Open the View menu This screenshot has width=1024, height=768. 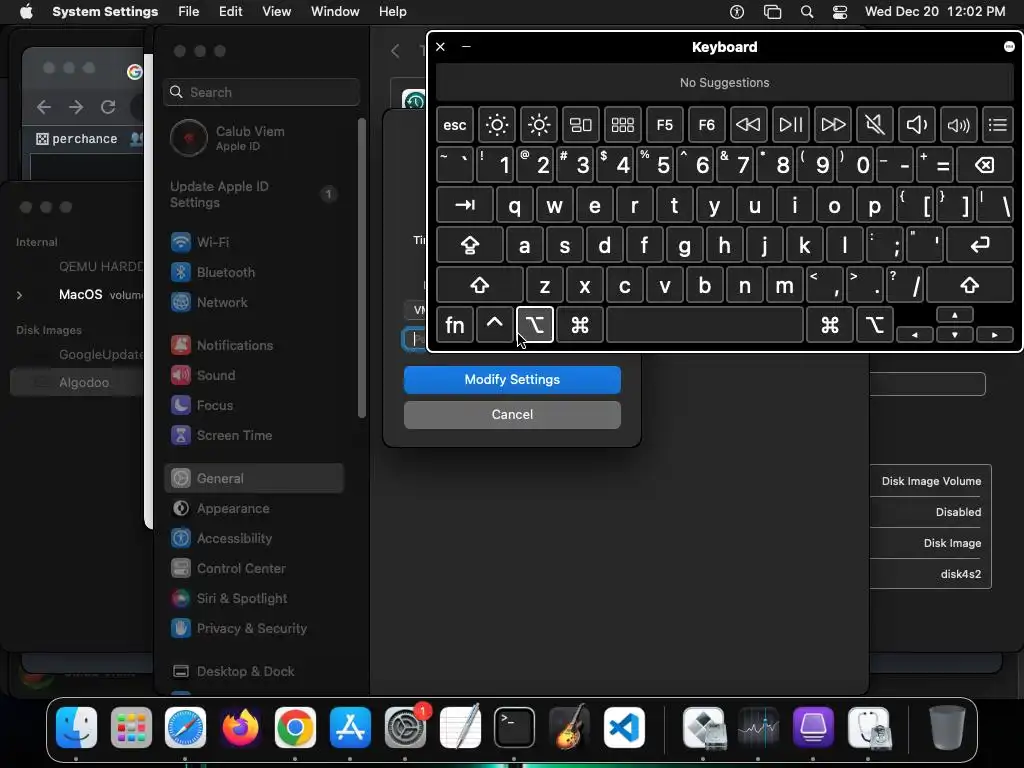point(276,12)
